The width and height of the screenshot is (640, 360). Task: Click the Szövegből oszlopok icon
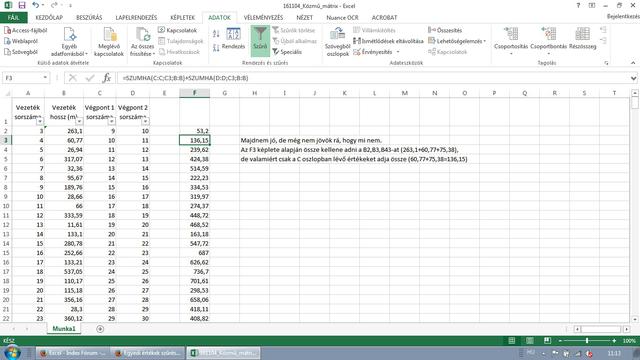tap(338, 41)
